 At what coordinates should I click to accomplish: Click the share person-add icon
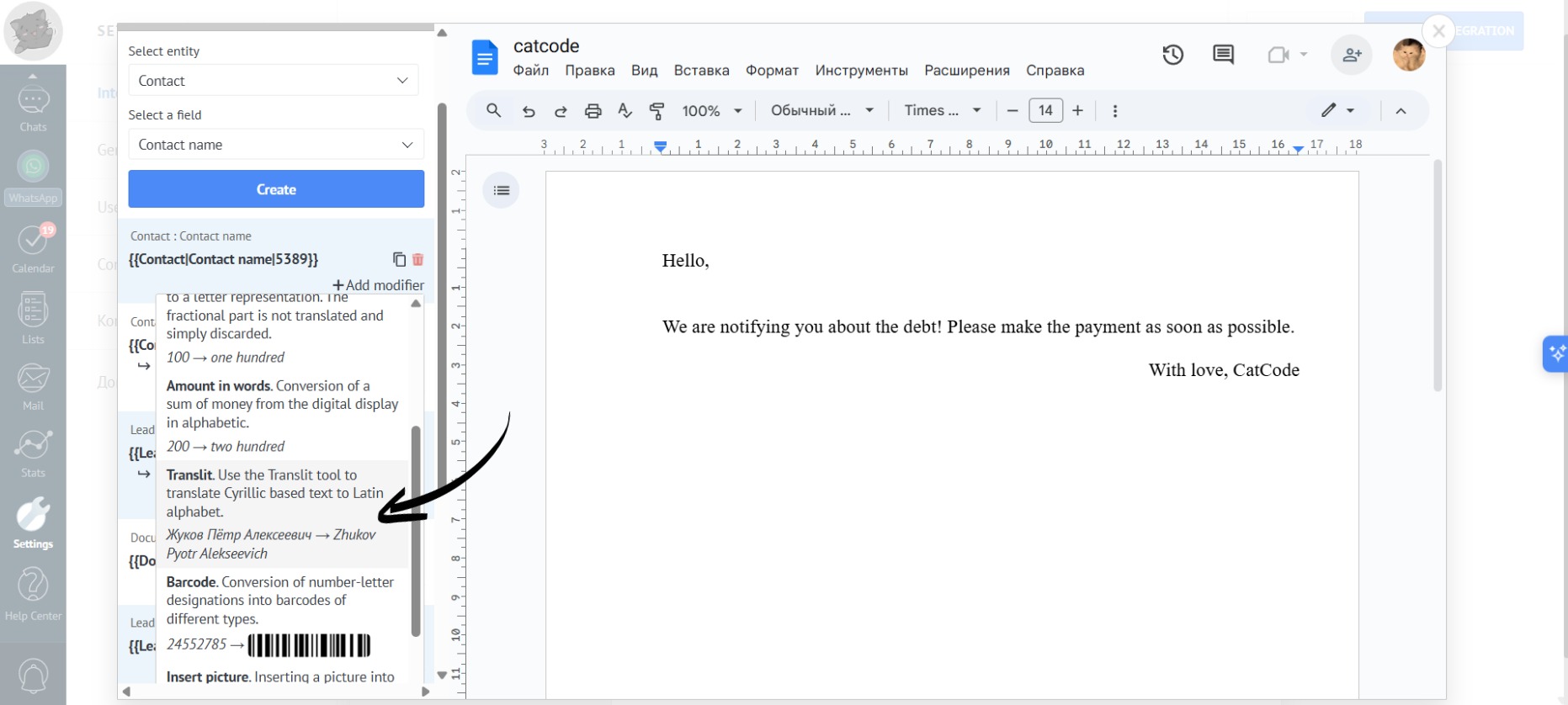click(x=1352, y=56)
